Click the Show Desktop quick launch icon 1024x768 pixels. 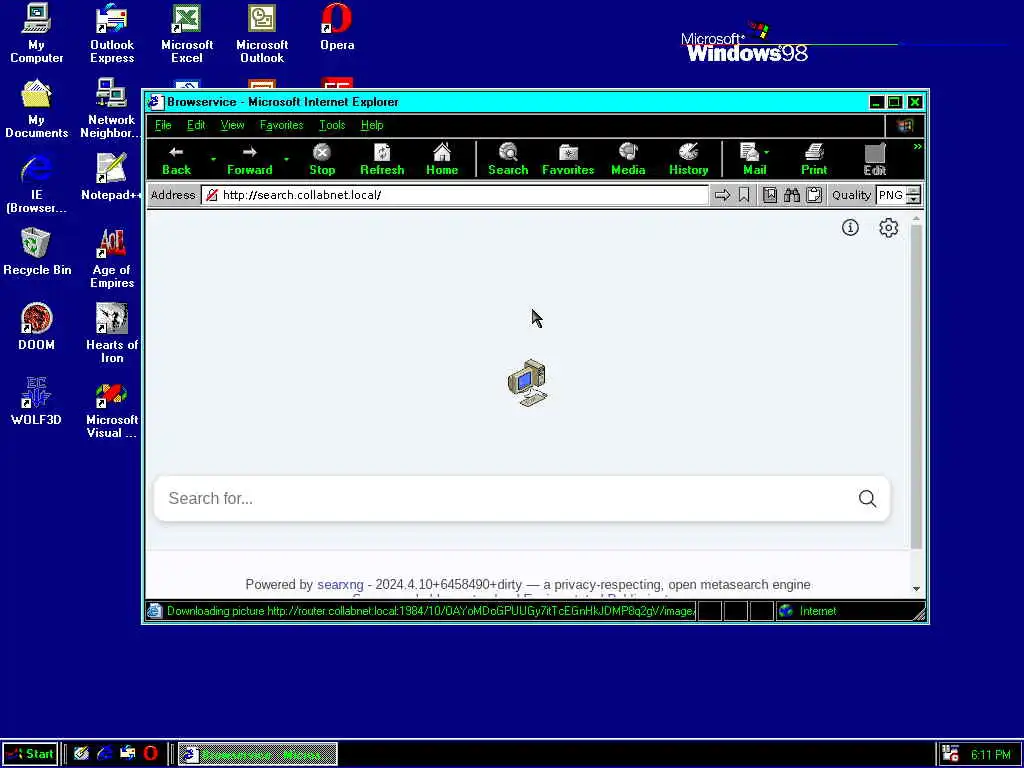click(x=81, y=754)
